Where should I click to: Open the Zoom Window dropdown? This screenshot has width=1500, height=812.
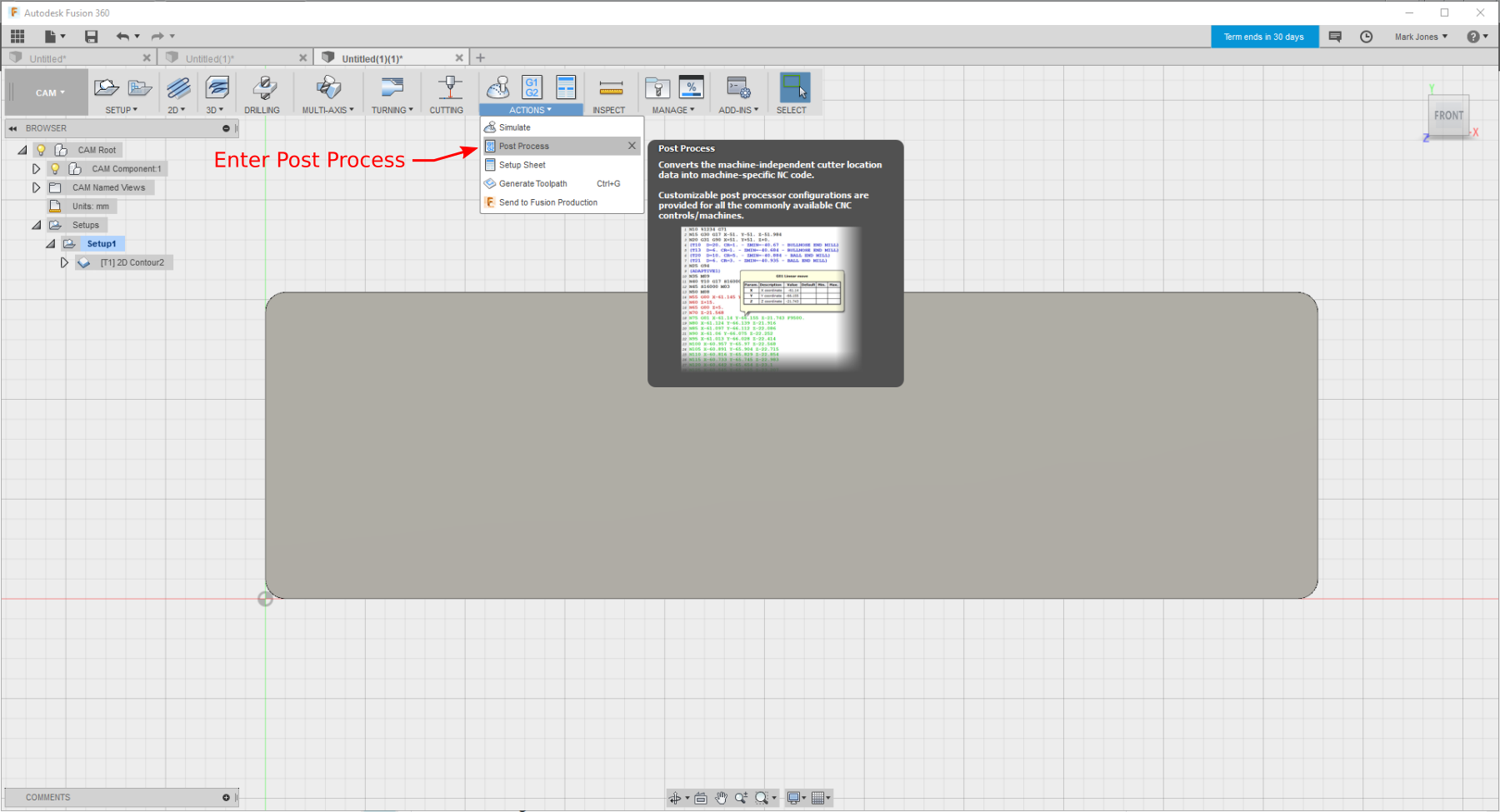pos(766,798)
